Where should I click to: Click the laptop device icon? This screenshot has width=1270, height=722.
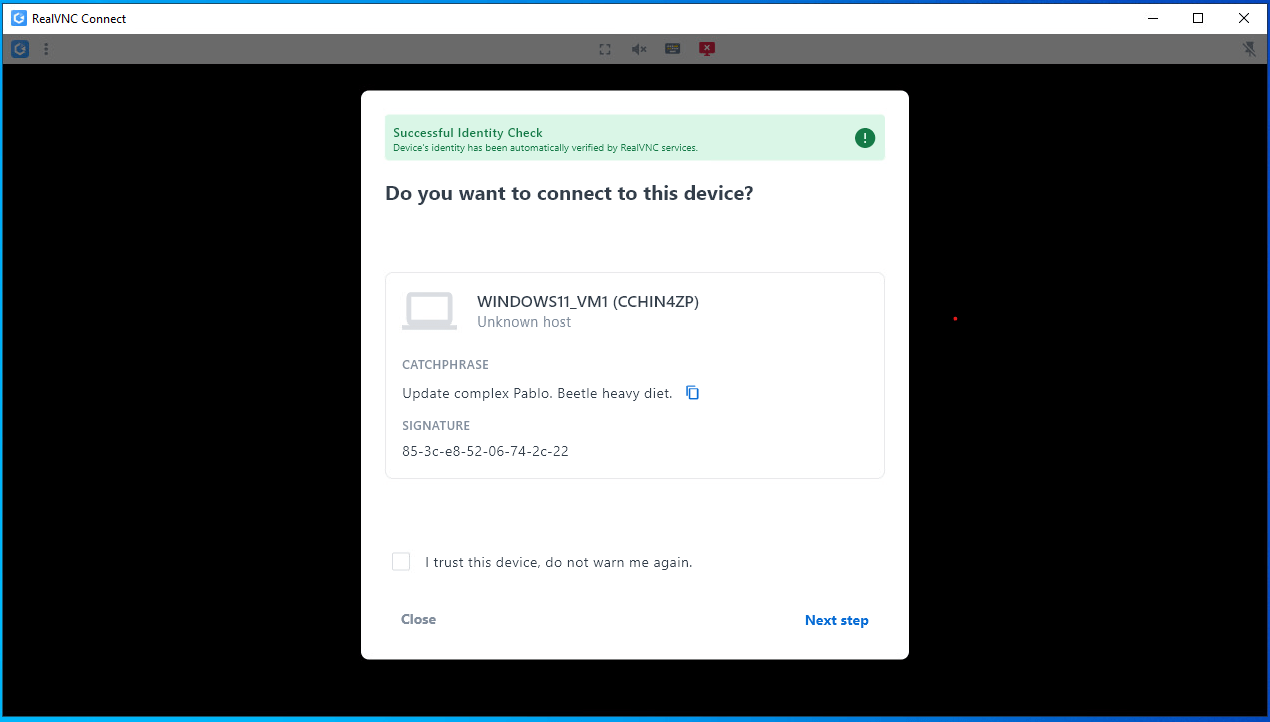coord(429,311)
